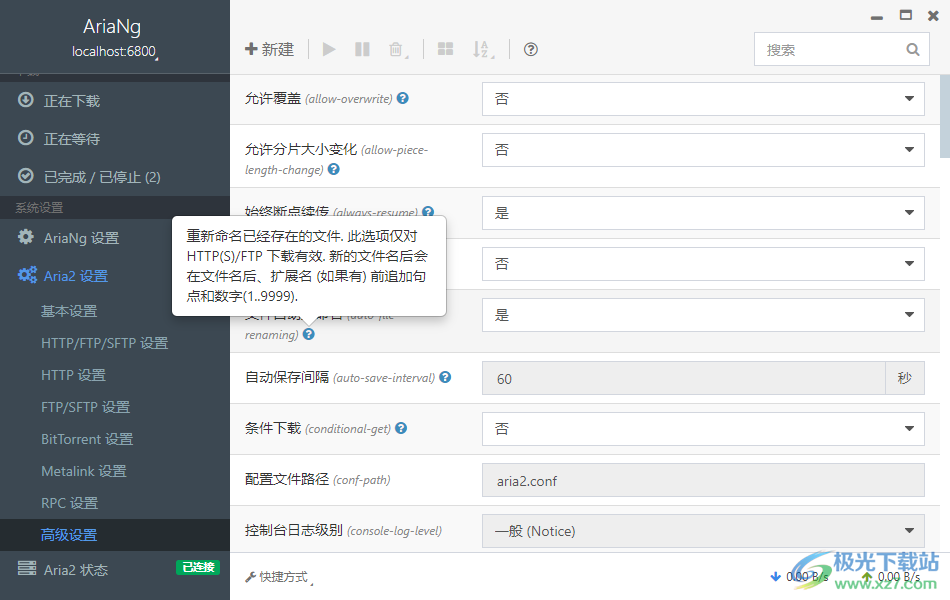This screenshot has height=600, width=950.
Task: Click the search magnifier icon
Action: pos(913,50)
